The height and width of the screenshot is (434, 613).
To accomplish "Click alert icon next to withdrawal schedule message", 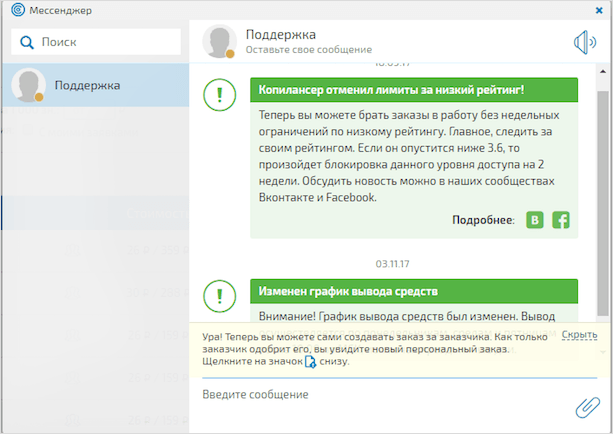I will pos(219,296).
